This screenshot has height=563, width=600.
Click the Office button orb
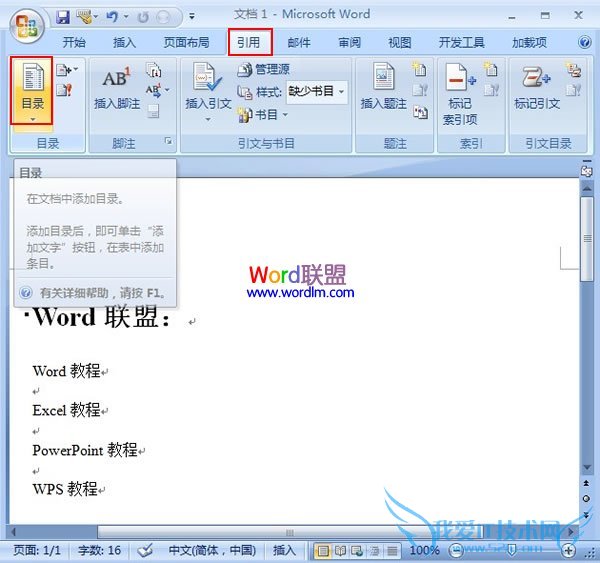point(27,26)
